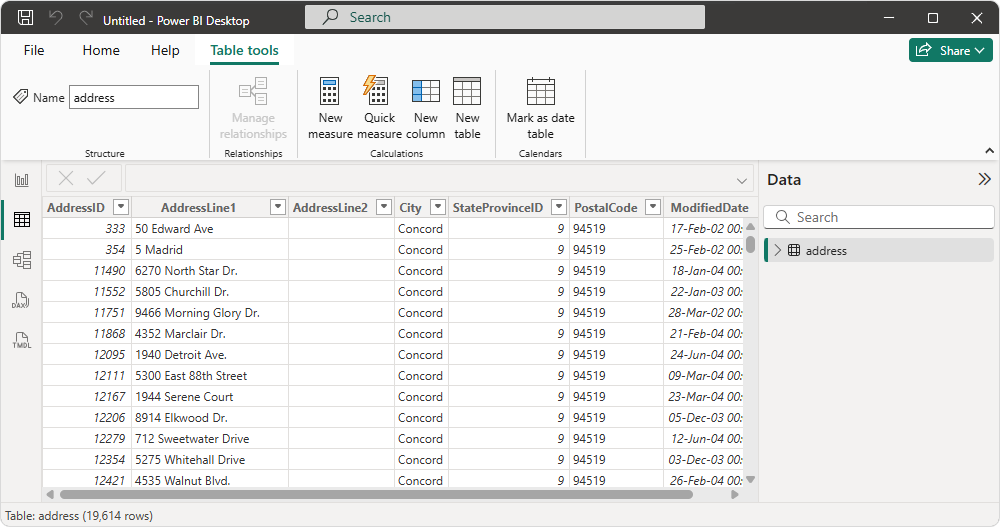Click the table Name input field
The height and width of the screenshot is (527, 1000).
(134, 98)
